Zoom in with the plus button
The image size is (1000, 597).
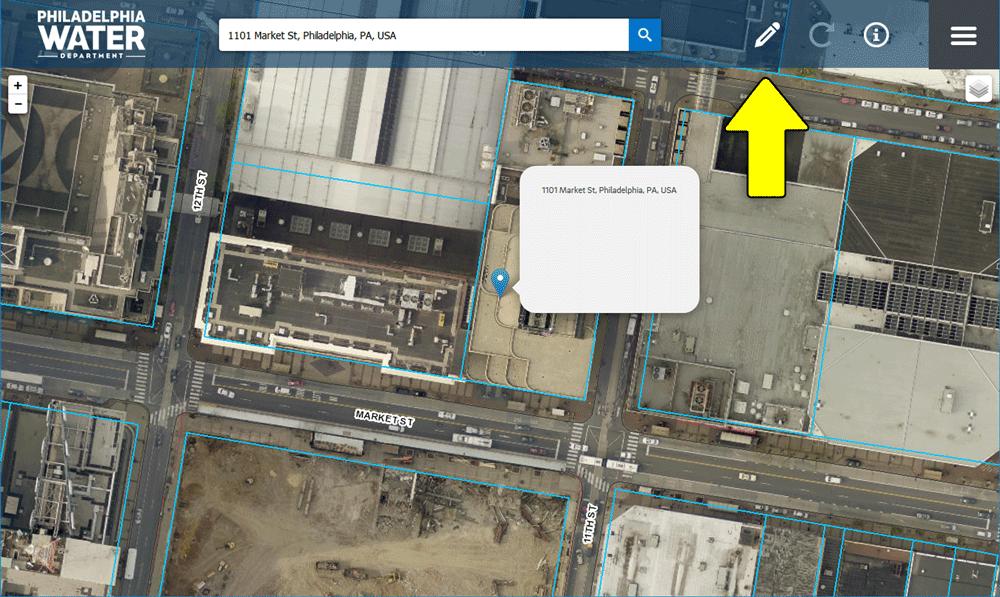click(17, 86)
